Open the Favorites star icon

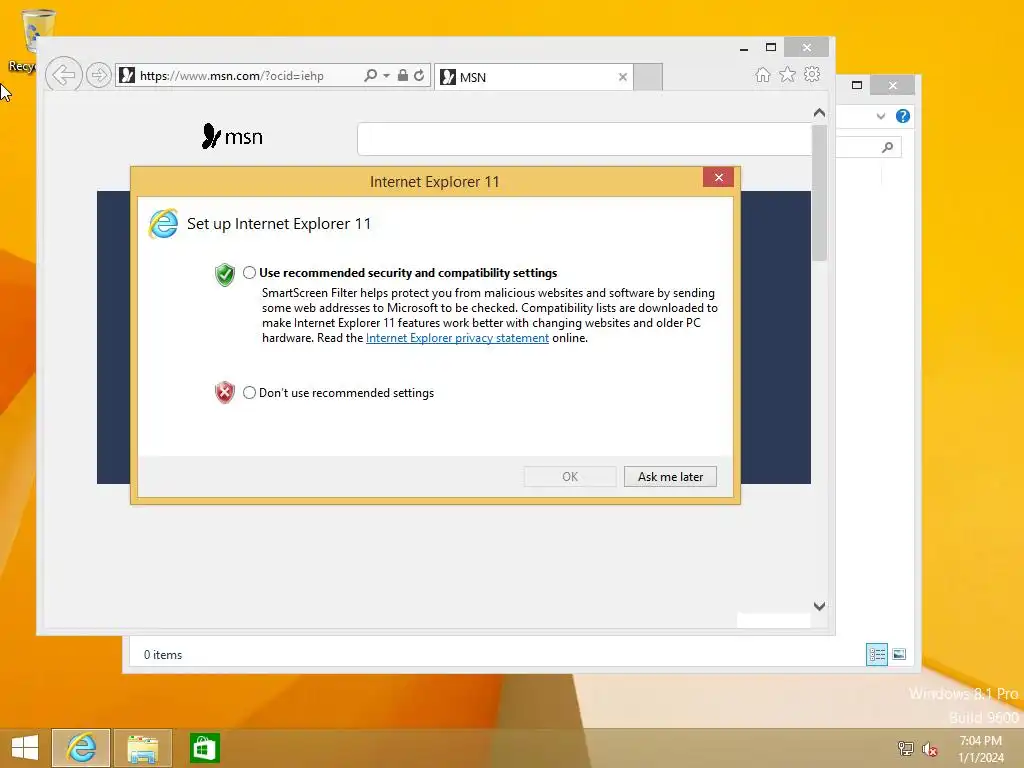(x=788, y=75)
